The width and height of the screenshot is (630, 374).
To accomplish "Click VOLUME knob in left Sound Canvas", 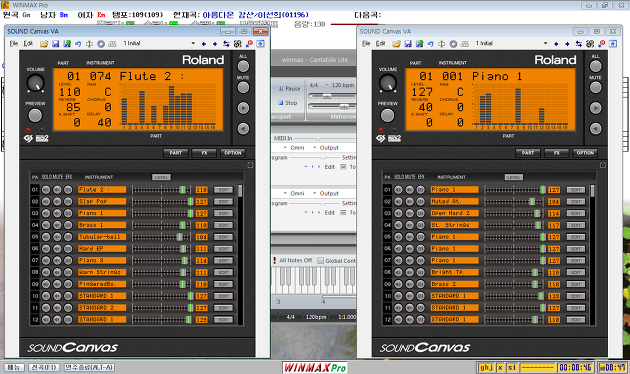I will click(35, 83).
